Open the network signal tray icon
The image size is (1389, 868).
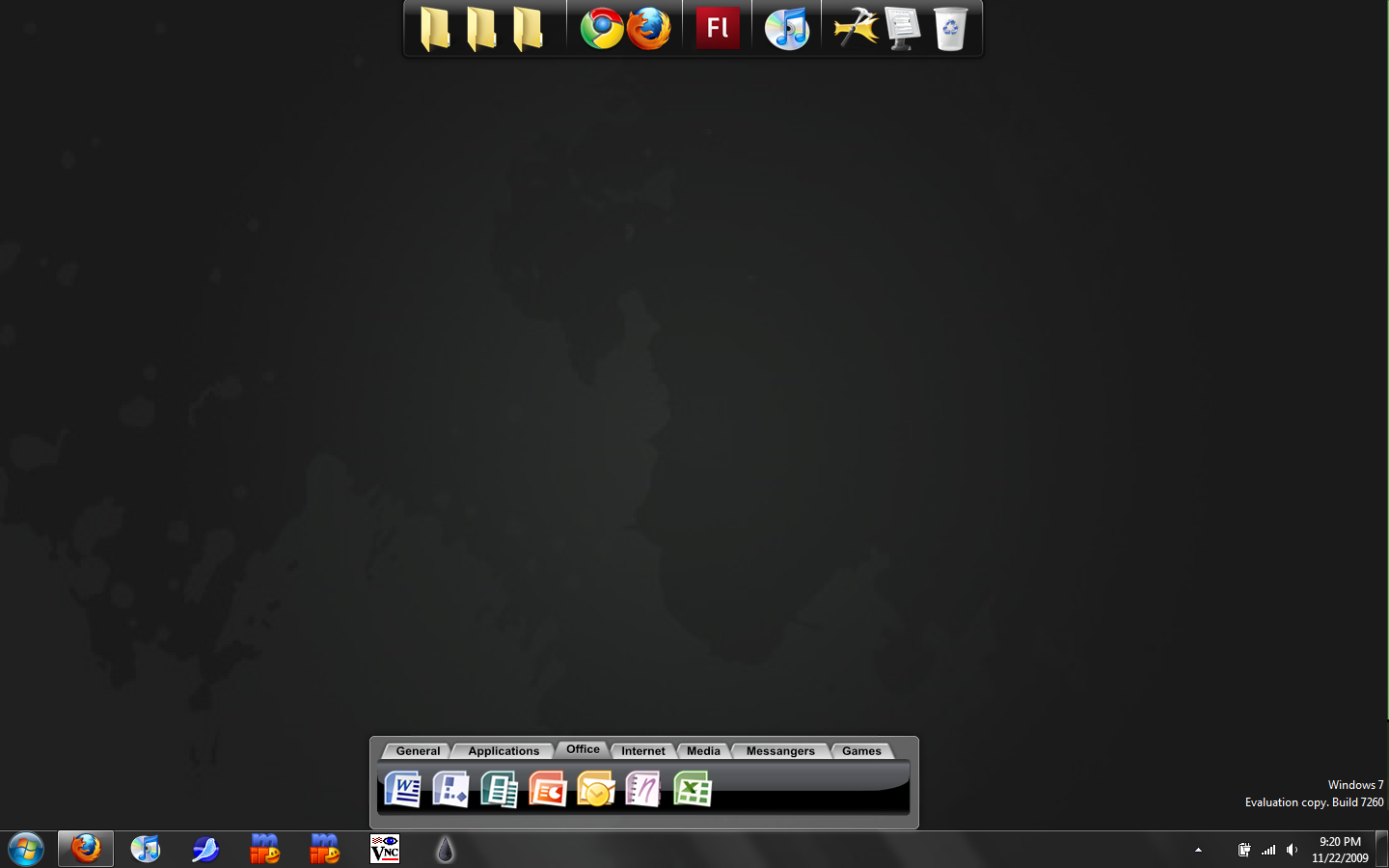point(1268,850)
